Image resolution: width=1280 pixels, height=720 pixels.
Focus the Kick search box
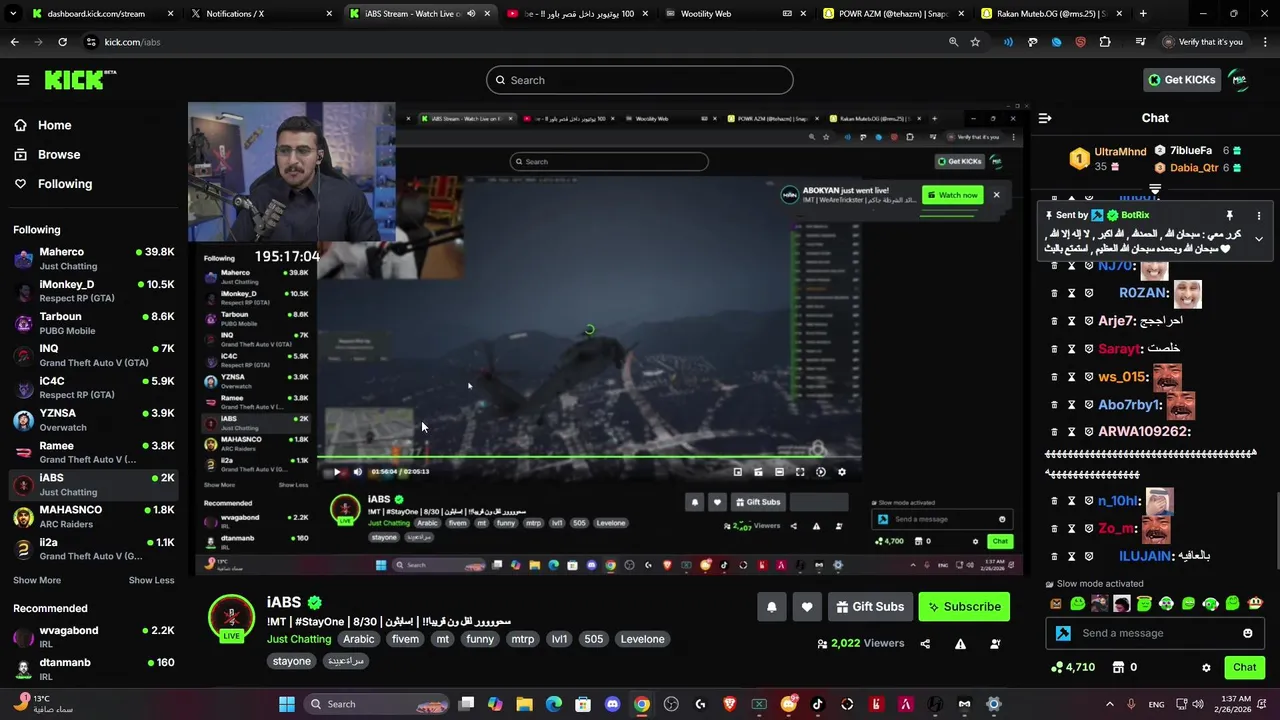click(x=639, y=80)
